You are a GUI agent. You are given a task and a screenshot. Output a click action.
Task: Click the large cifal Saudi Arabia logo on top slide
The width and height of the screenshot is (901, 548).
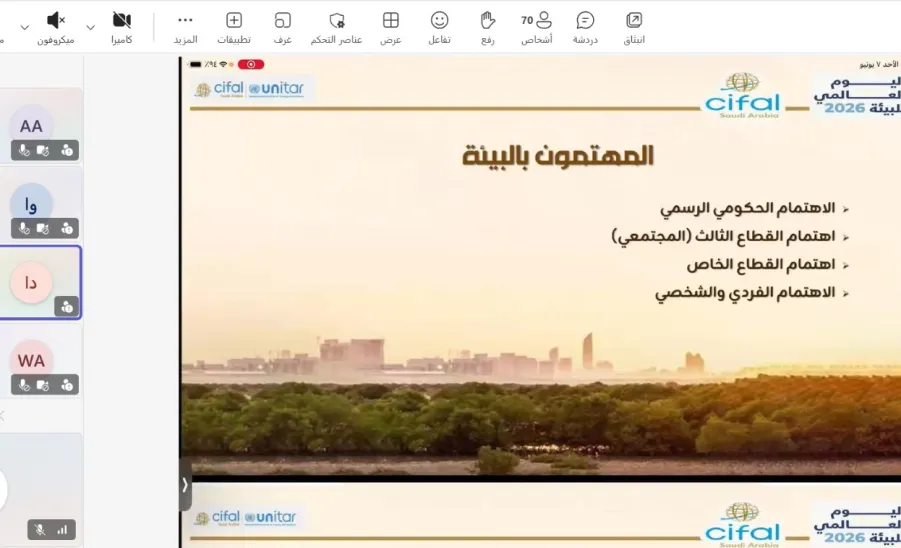(x=742, y=95)
